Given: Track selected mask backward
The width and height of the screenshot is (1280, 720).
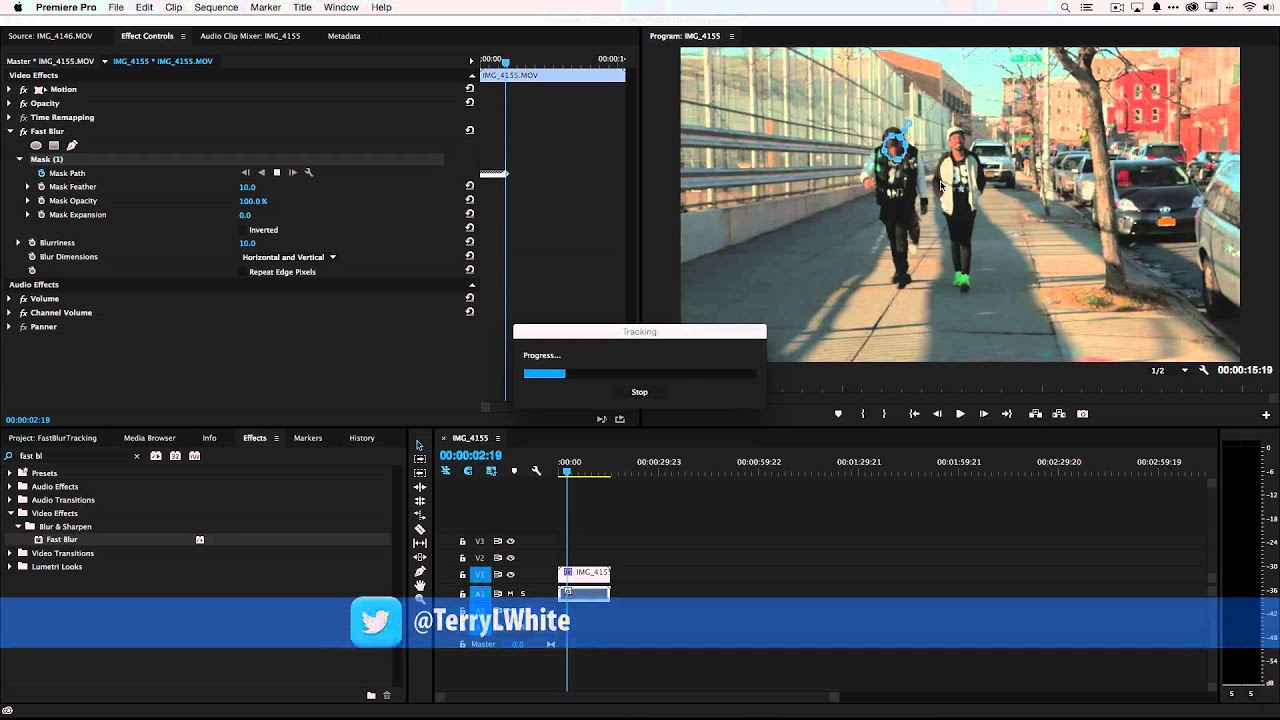Looking at the screenshot, I should [262, 173].
